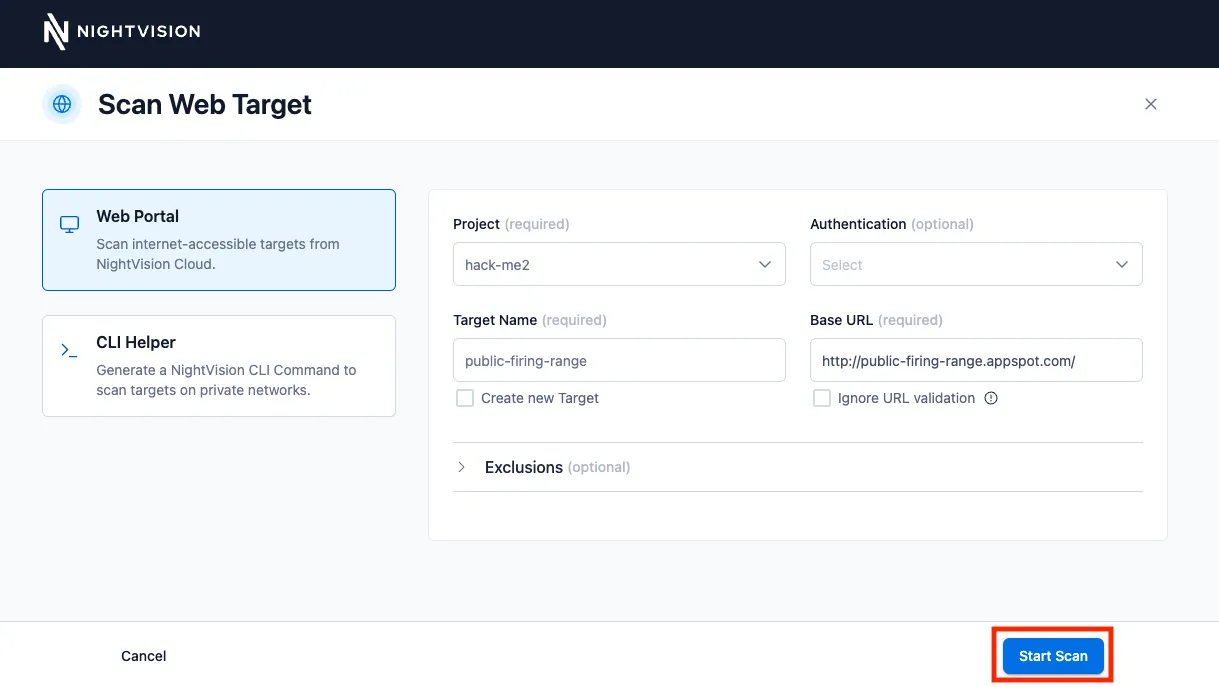Click the Authentication (optional) label

(x=892, y=224)
